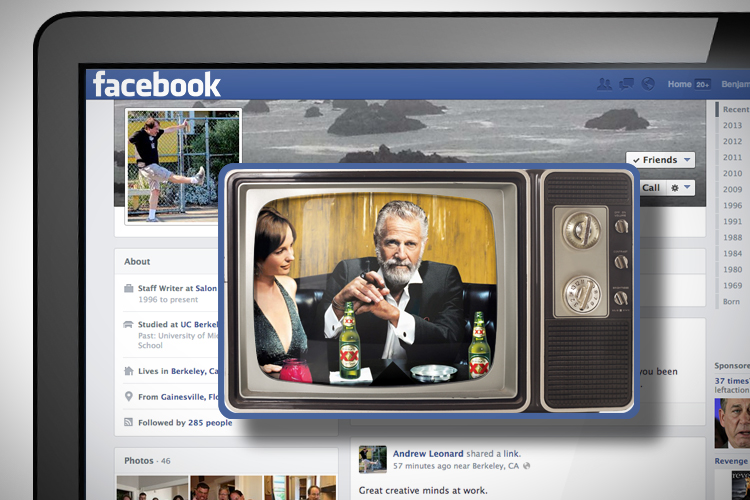
Task: Toggle the checked Friends button
Action: click(x=660, y=160)
